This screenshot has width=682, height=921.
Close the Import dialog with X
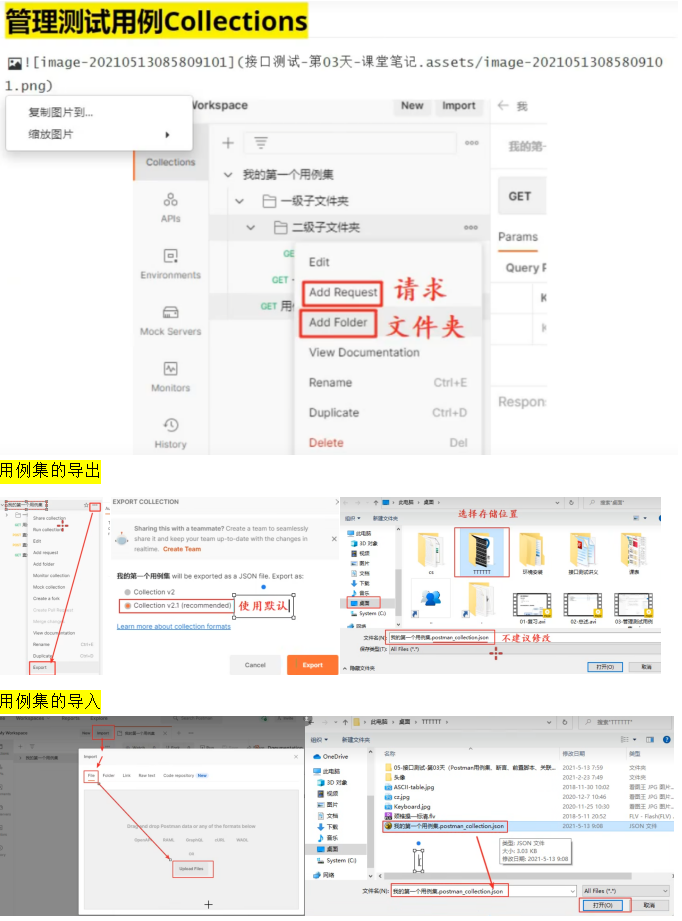(x=295, y=757)
